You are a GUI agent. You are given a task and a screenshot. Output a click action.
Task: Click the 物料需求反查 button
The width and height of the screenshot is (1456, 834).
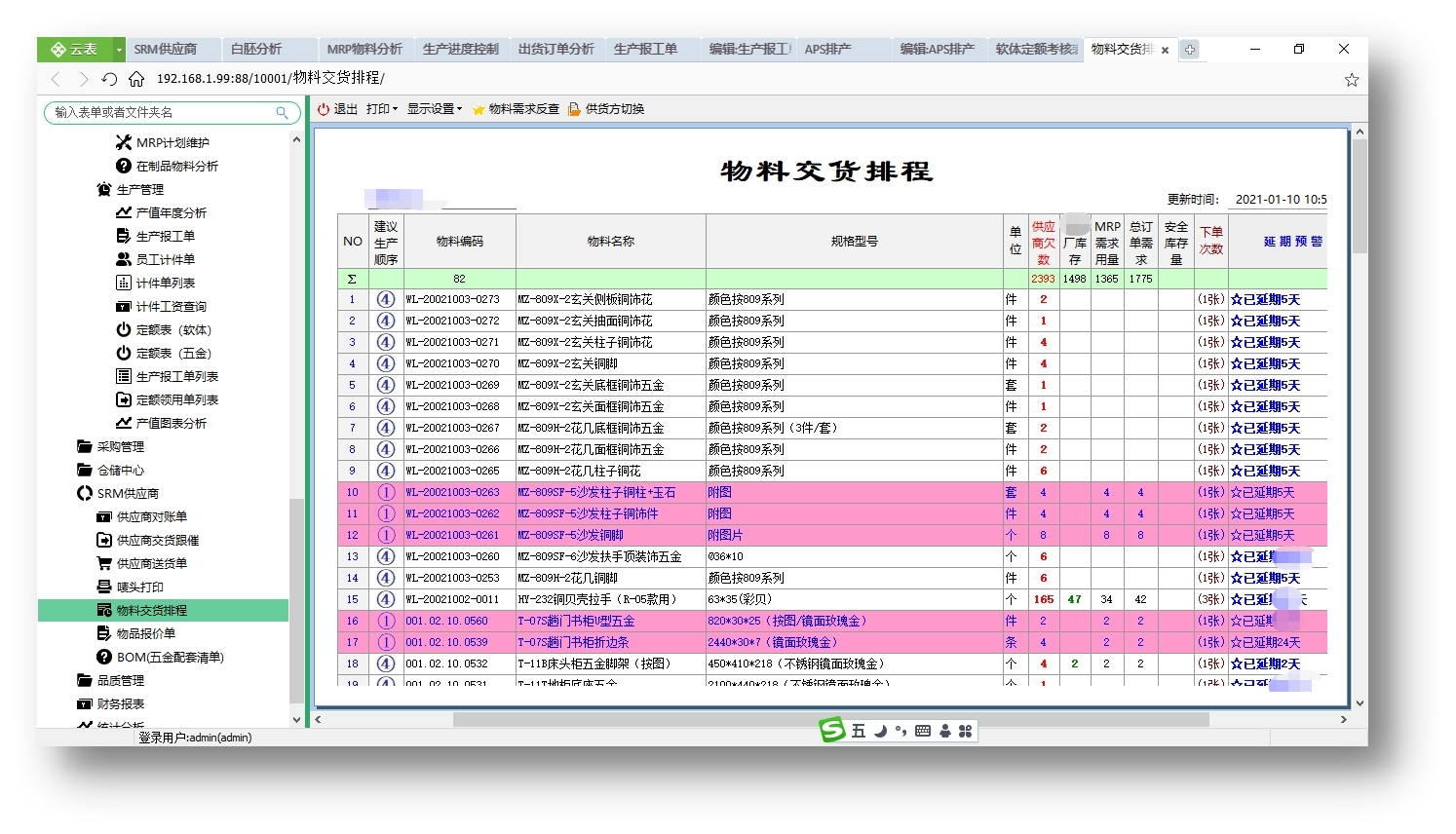(x=516, y=109)
